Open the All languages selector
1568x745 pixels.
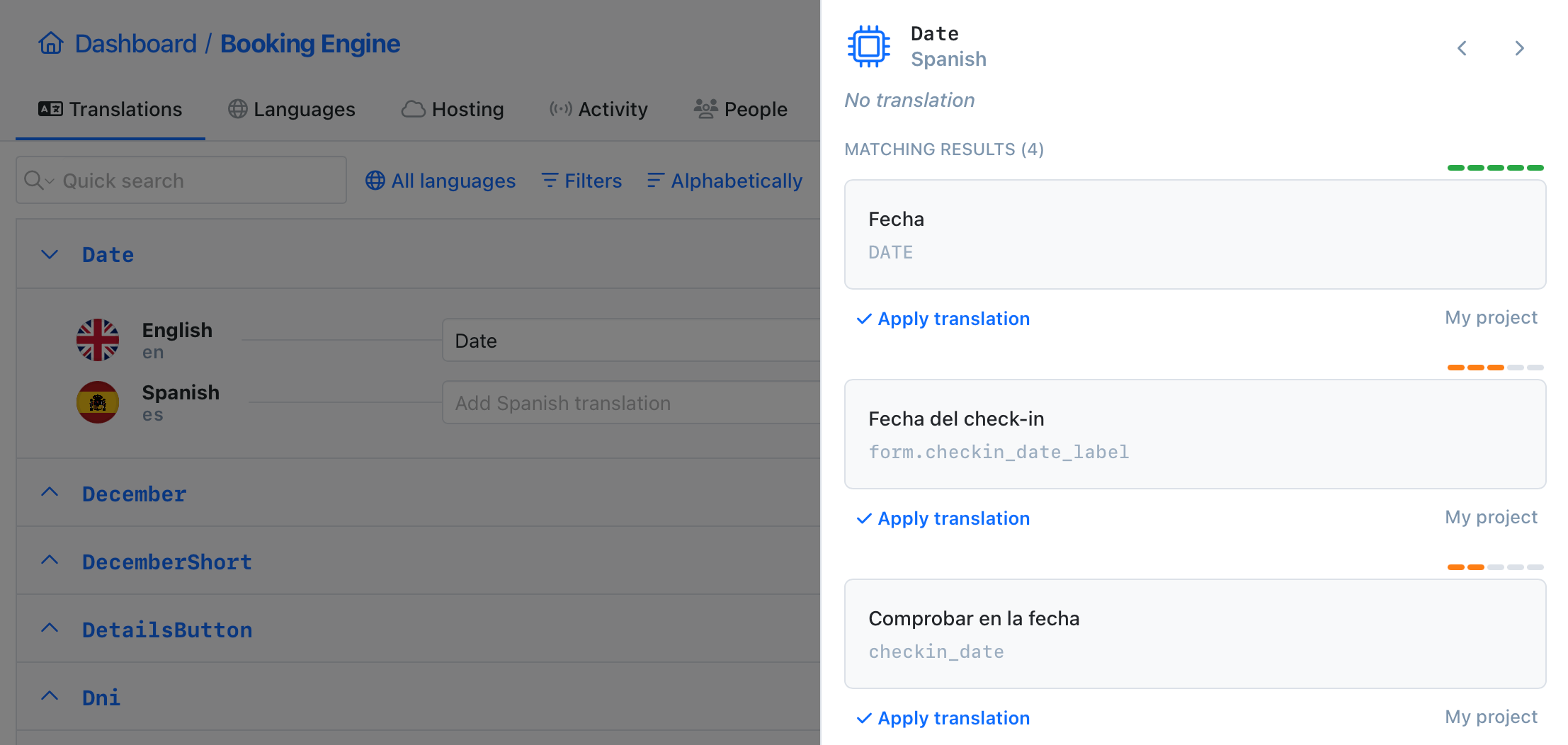pos(441,181)
